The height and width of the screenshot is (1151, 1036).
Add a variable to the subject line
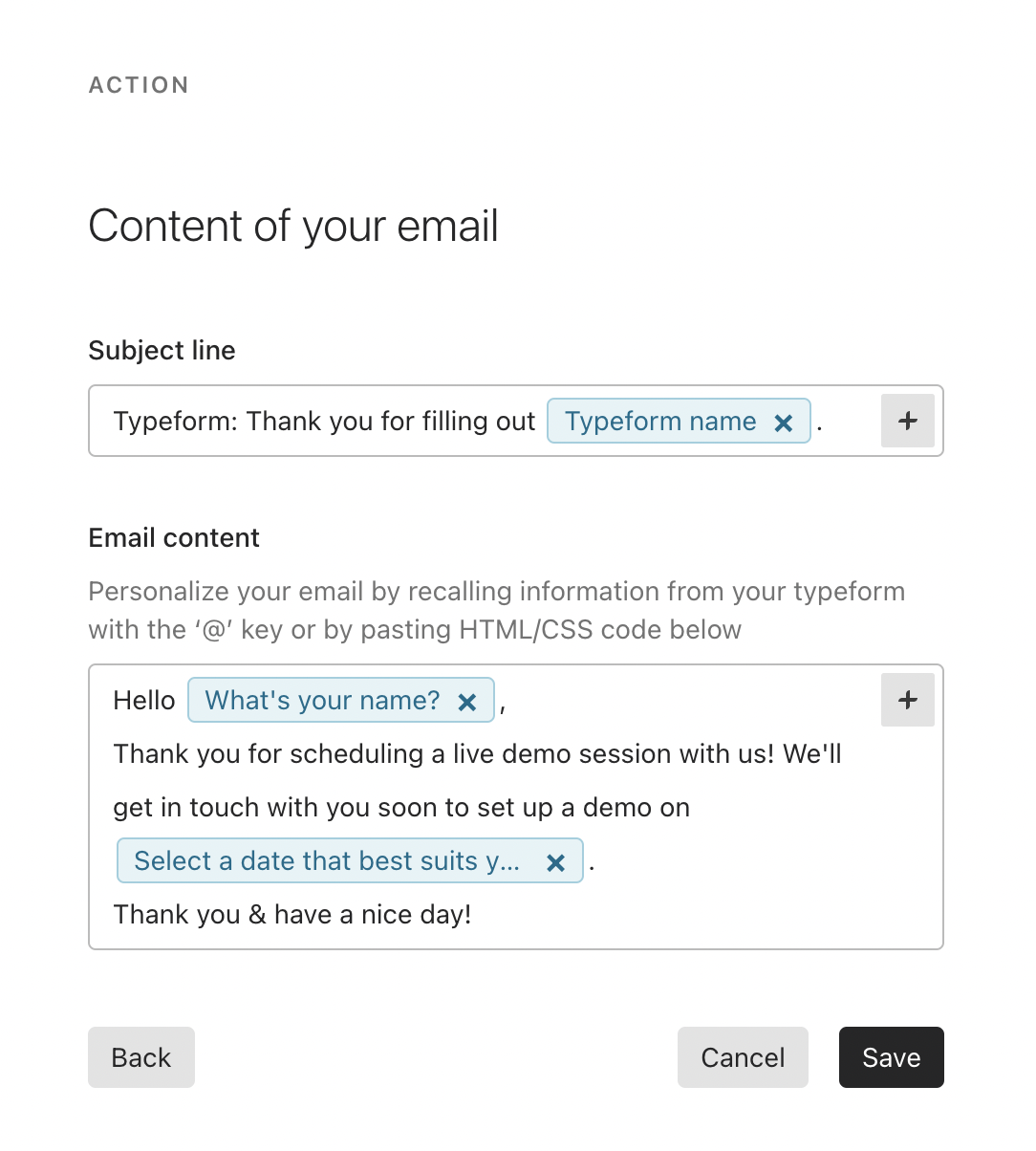908,421
